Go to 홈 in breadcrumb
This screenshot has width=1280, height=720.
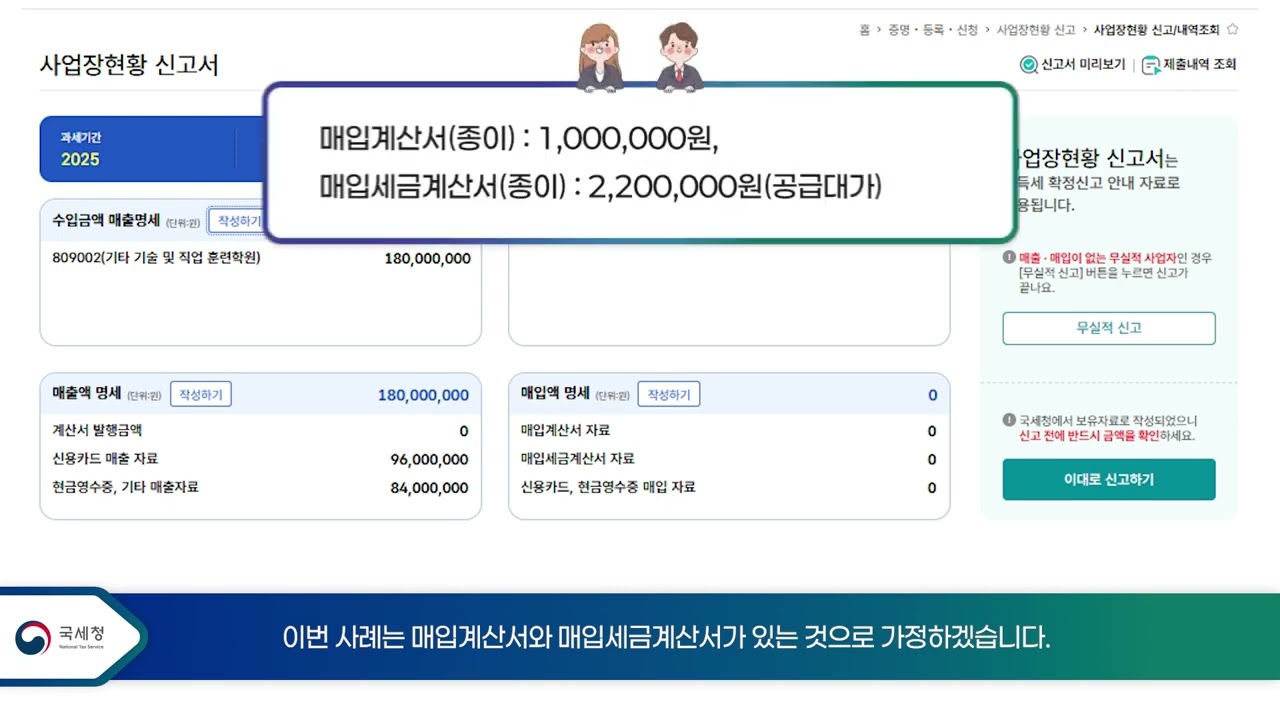coord(864,30)
